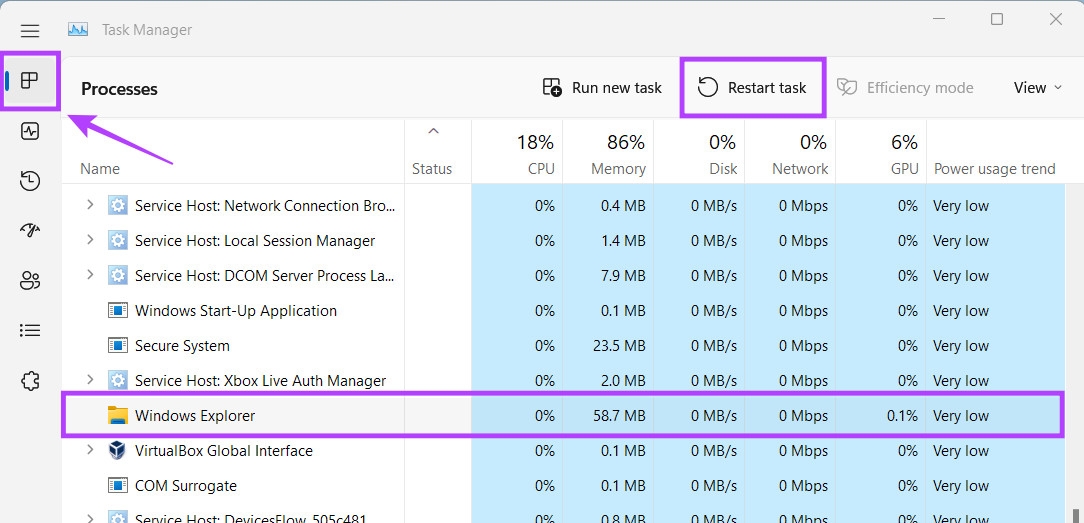Sort by Memory column header
This screenshot has width=1084, height=523.
pyautogui.click(x=607, y=153)
